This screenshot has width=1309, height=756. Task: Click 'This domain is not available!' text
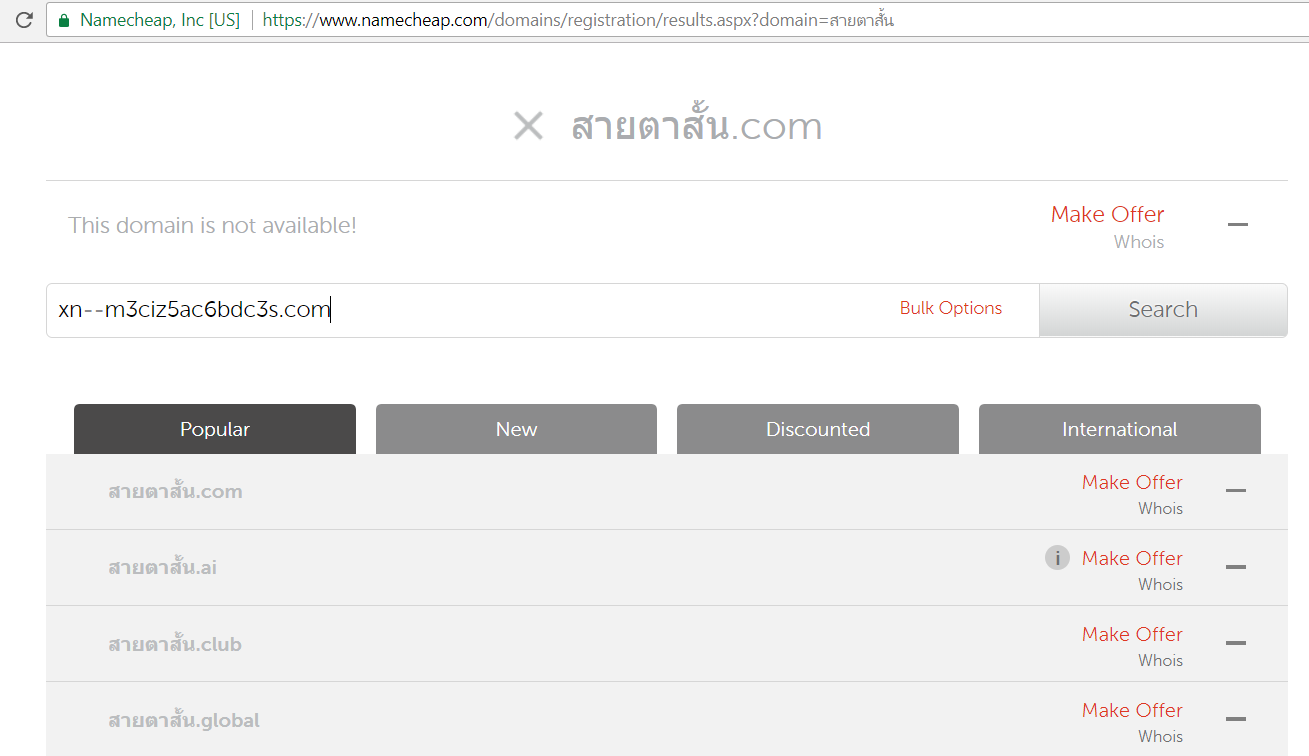[x=212, y=226]
